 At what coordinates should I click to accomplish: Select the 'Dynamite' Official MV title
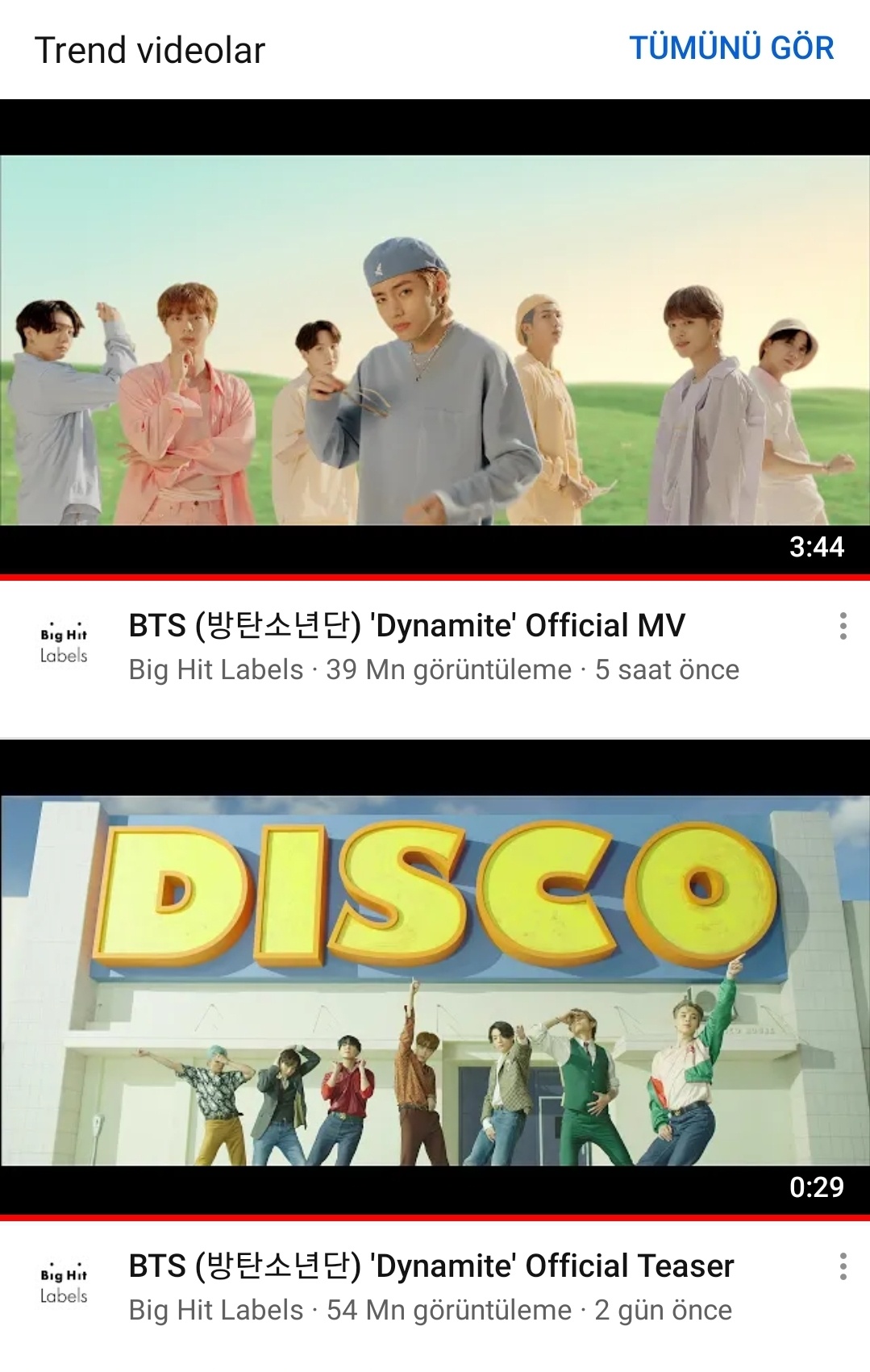(x=407, y=626)
